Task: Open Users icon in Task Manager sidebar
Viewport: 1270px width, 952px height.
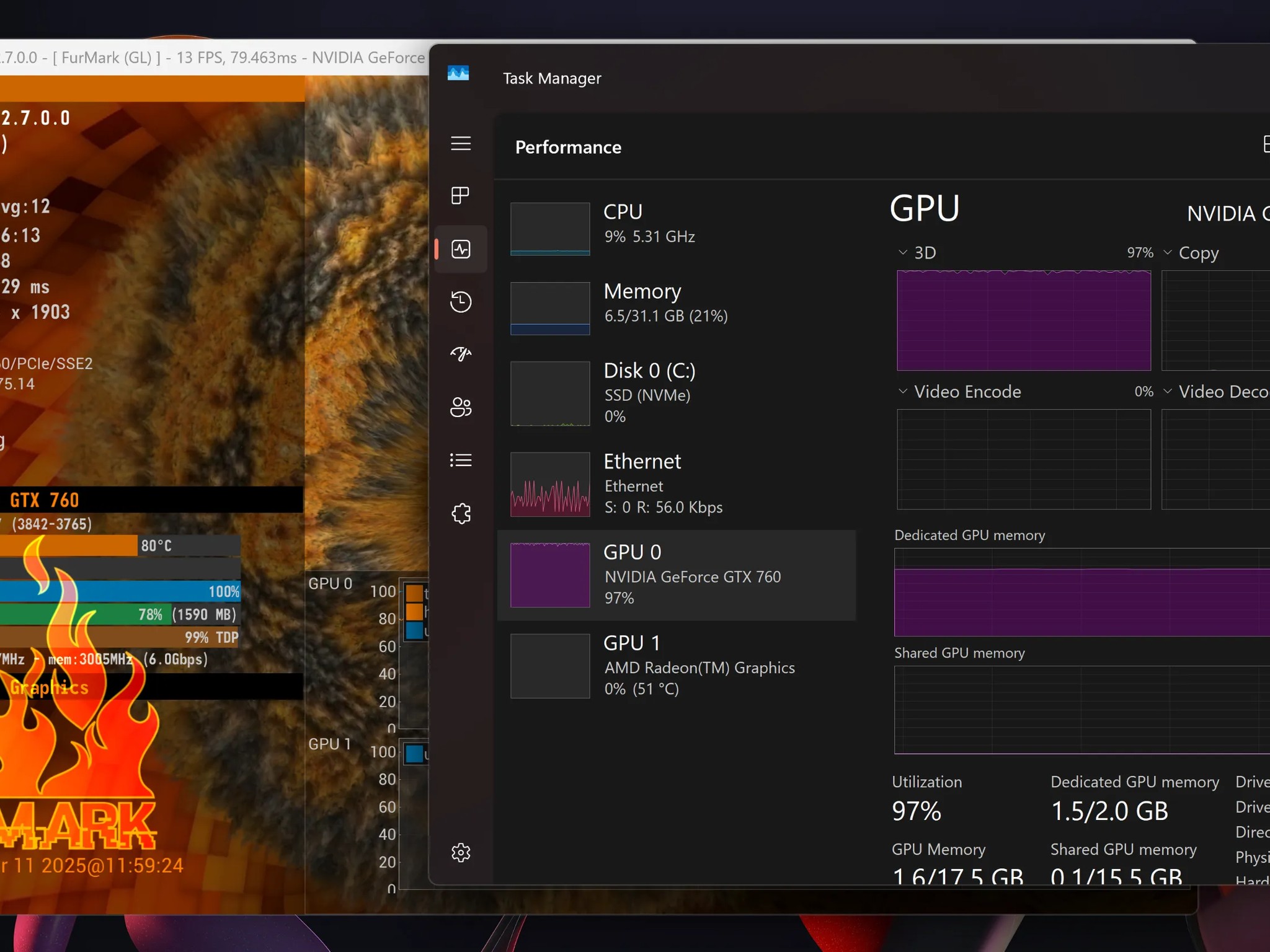Action: click(x=461, y=407)
